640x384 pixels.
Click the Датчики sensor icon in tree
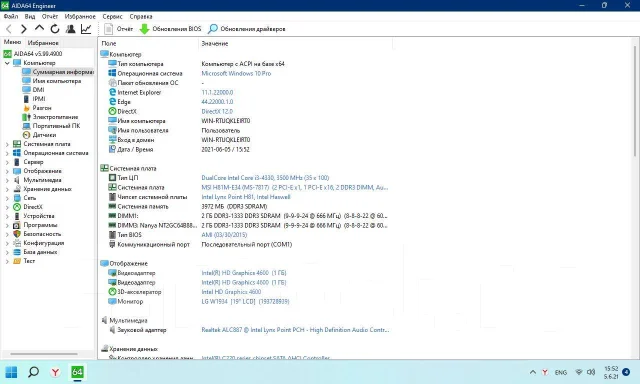click(27, 135)
